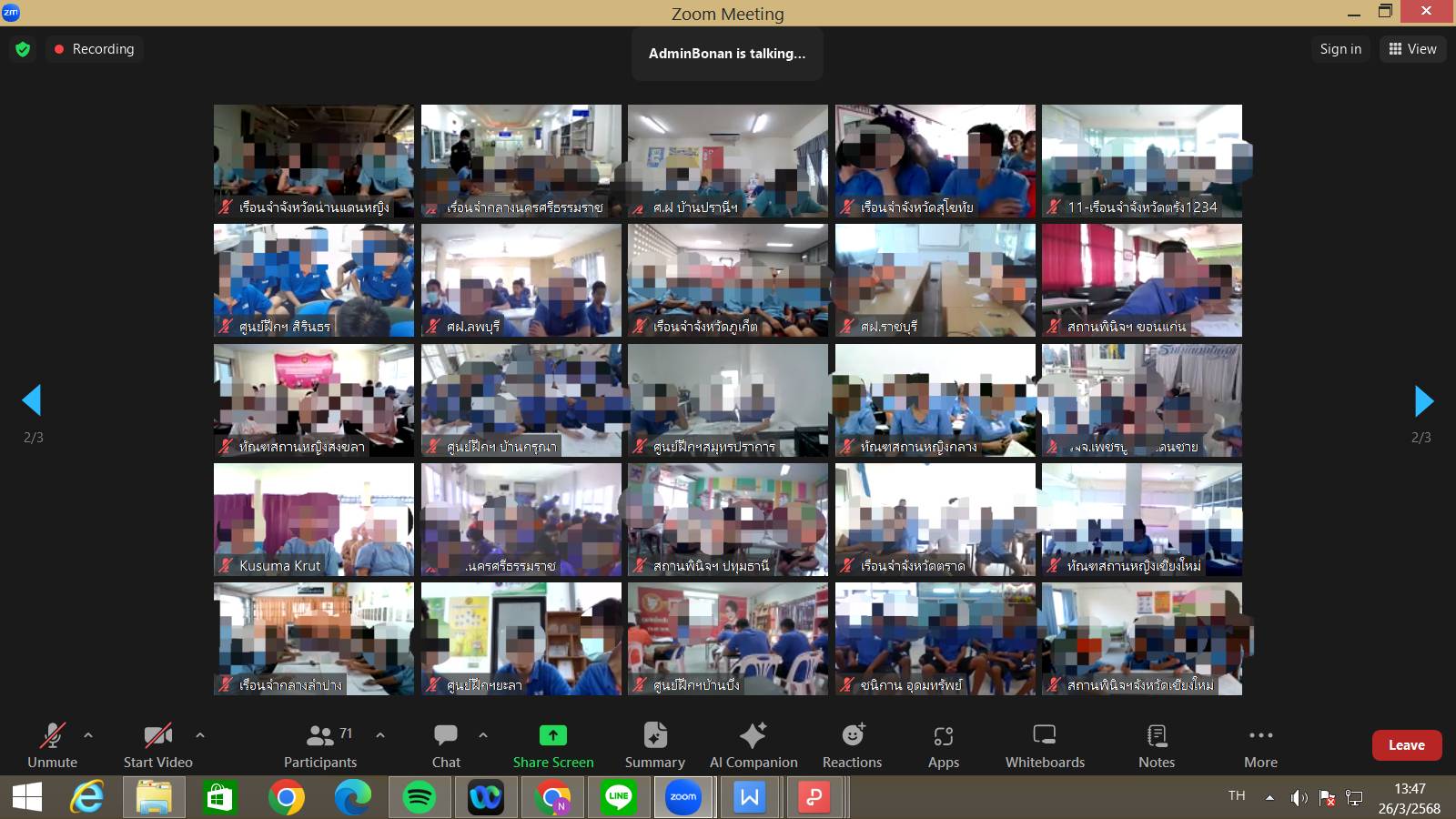Viewport: 1456px width, 819px height.
Task: Open the View layout menu
Action: tap(1412, 49)
